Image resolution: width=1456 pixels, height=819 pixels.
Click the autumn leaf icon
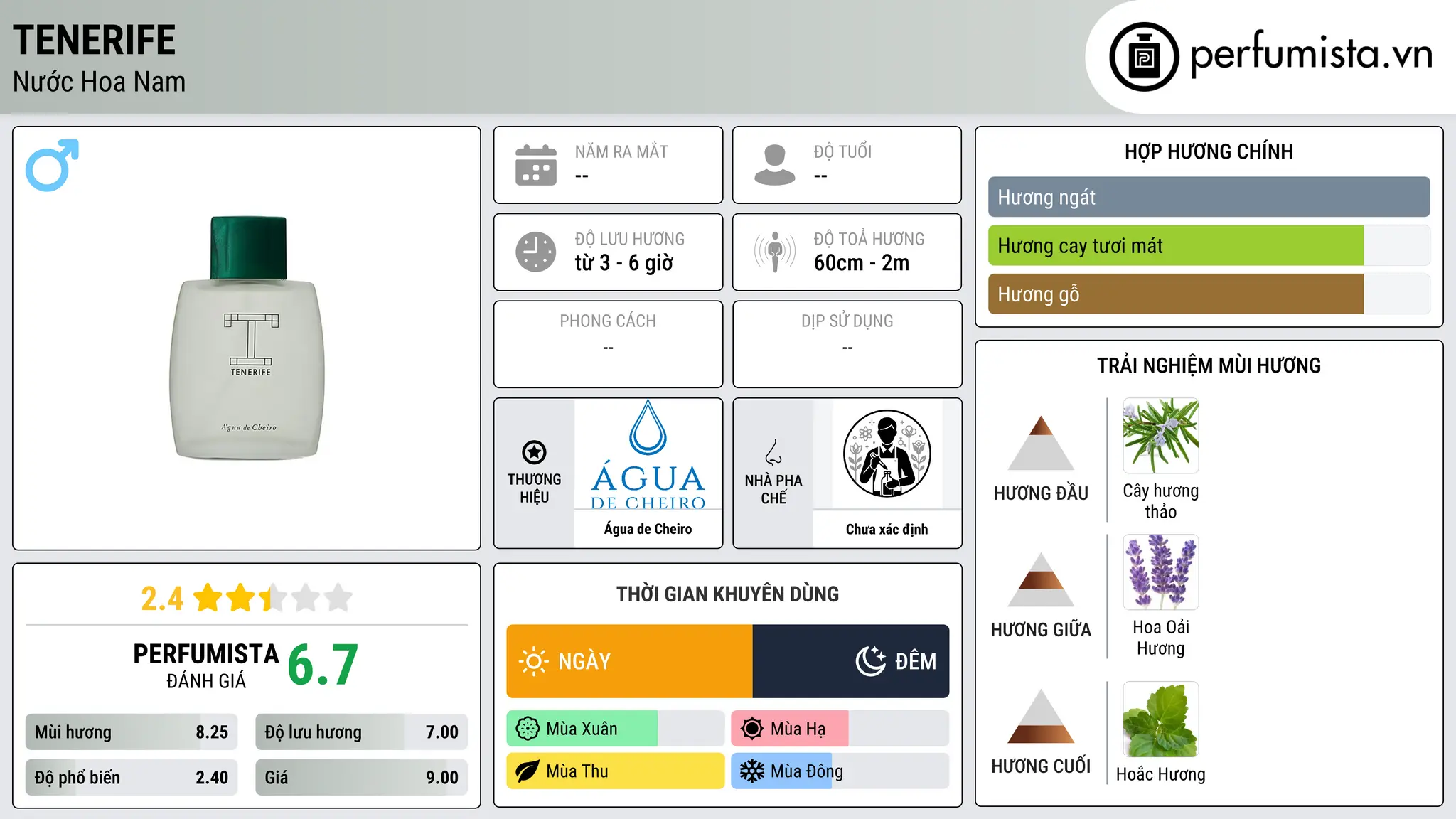coord(528,771)
